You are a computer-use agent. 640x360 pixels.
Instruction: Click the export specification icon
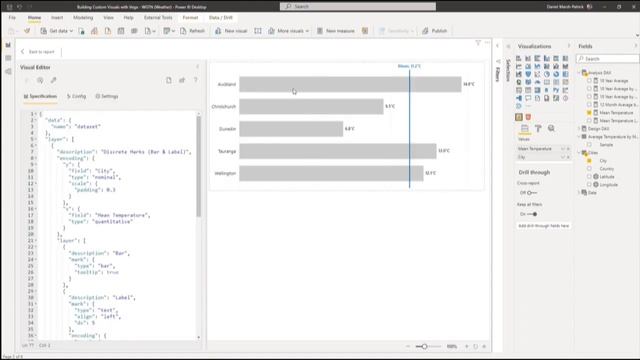click(x=182, y=80)
